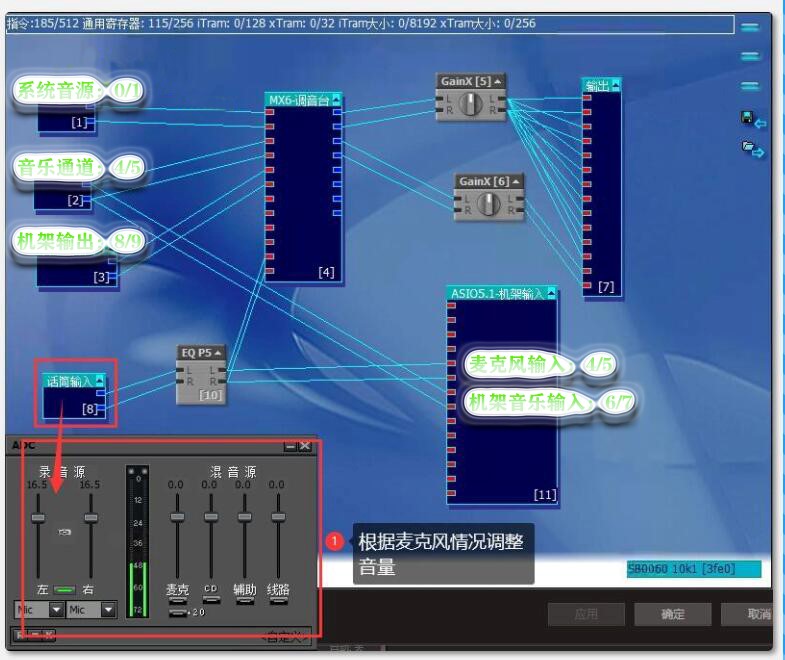This screenshot has width=785, height=660.
Task: Open the left channel Mic source dropdown
Action: click(56, 609)
